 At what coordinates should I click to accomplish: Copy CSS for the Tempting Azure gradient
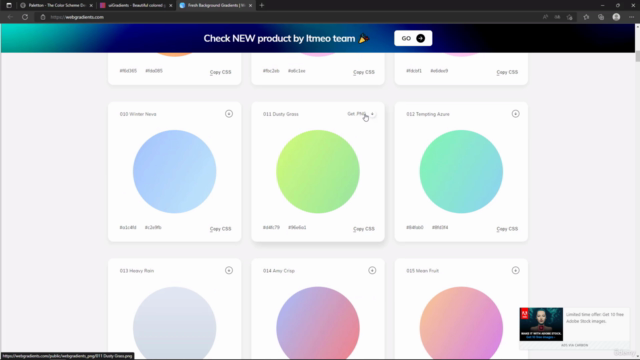click(x=507, y=229)
